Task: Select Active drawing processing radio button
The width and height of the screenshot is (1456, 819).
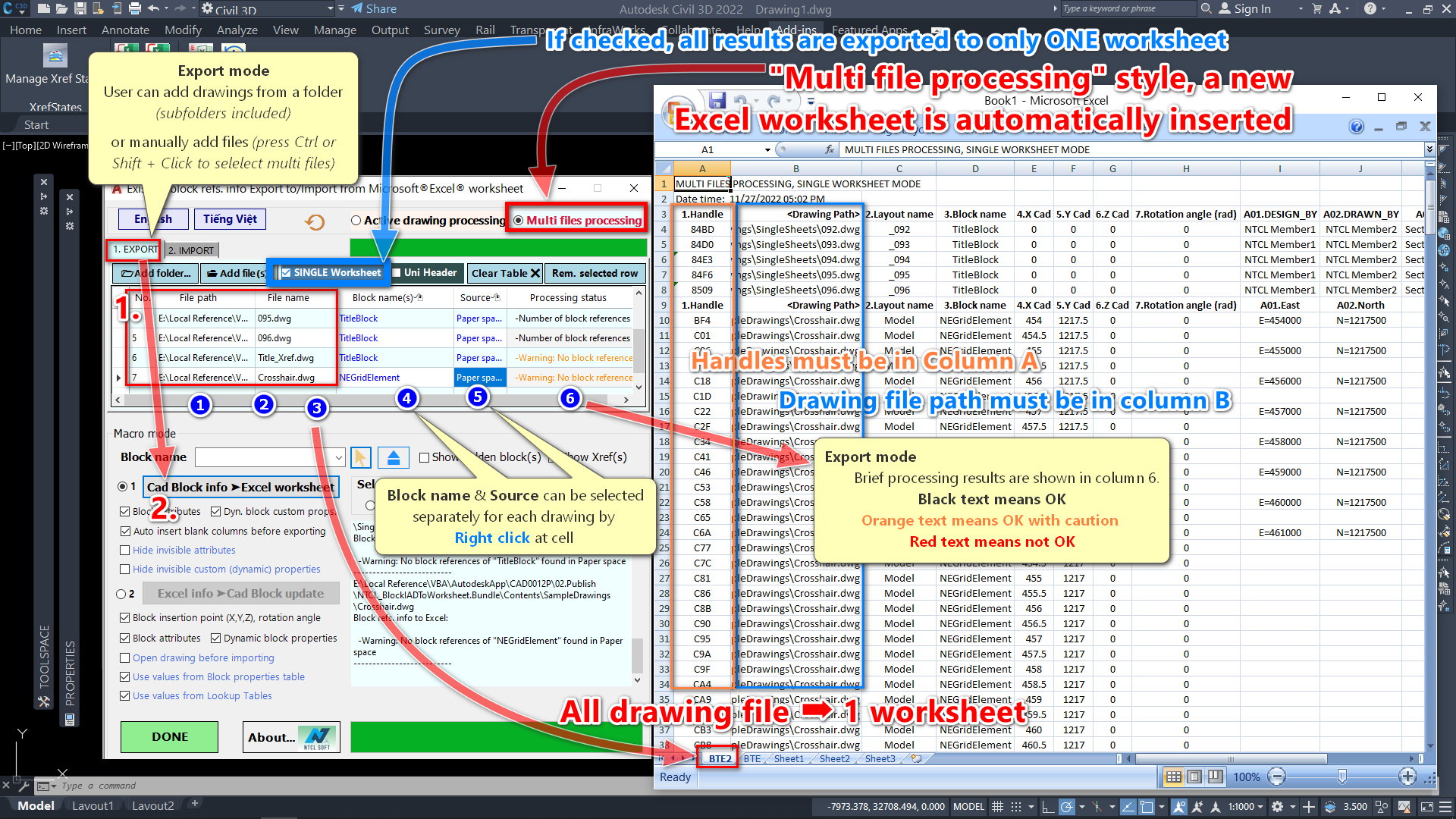Action: click(x=356, y=221)
